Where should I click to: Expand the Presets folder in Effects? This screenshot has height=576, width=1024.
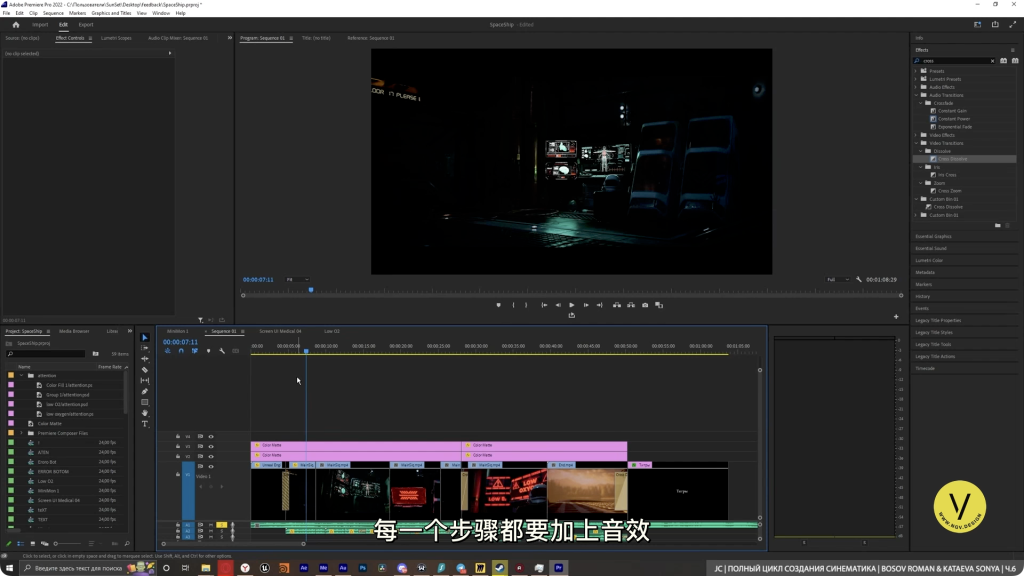(x=916, y=71)
